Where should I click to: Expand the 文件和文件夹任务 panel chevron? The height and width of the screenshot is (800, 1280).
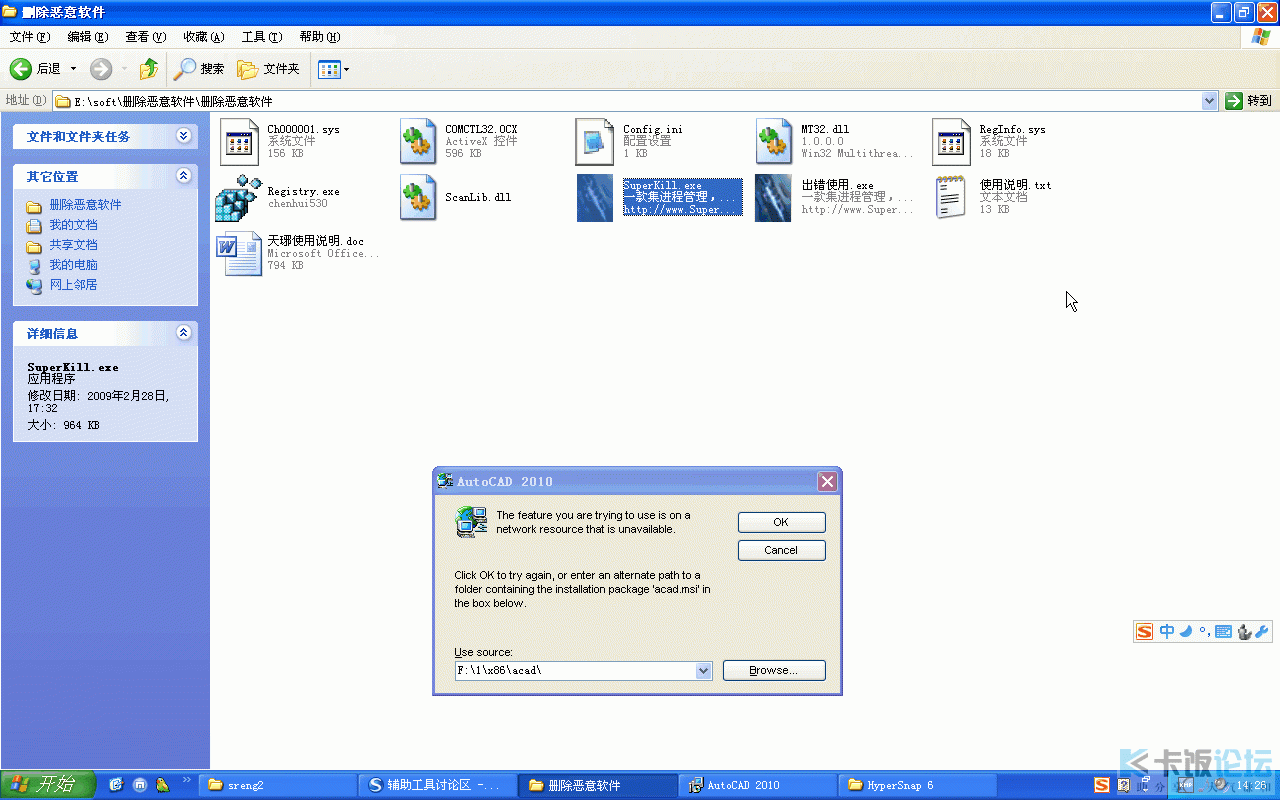click(183, 136)
